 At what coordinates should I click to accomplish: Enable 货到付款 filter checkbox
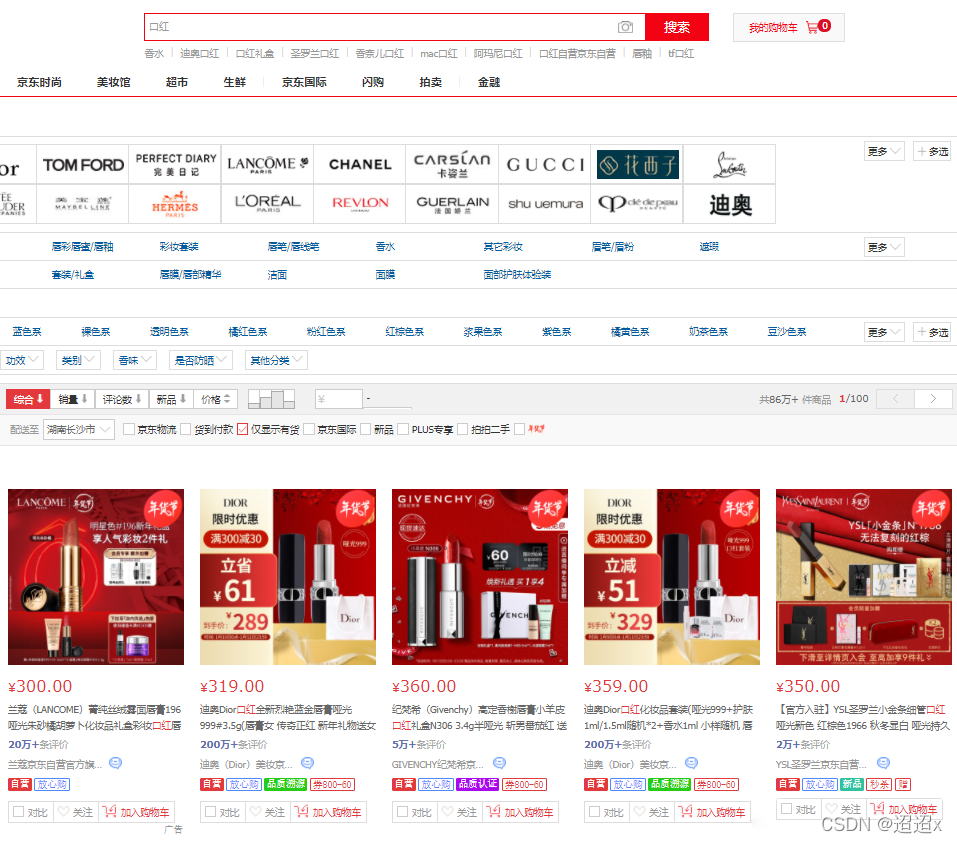pyautogui.click(x=186, y=429)
